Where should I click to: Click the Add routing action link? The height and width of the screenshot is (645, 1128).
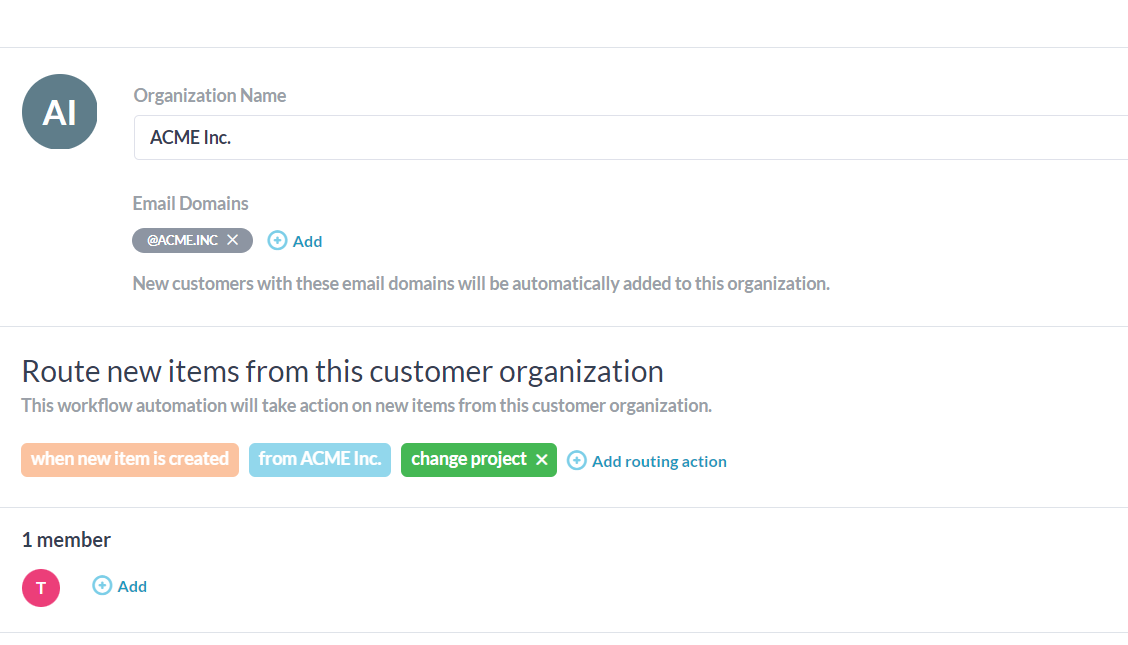coord(659,462)
